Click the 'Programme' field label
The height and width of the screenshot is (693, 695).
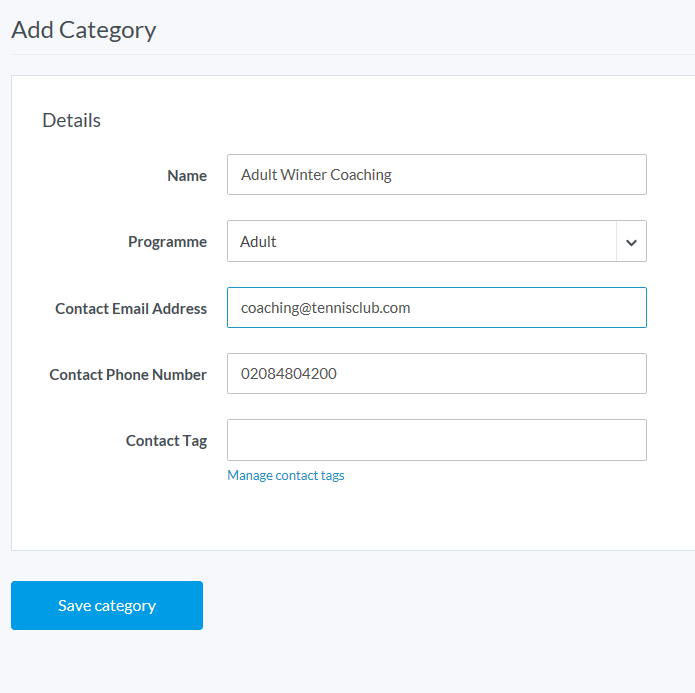[167, 242]
